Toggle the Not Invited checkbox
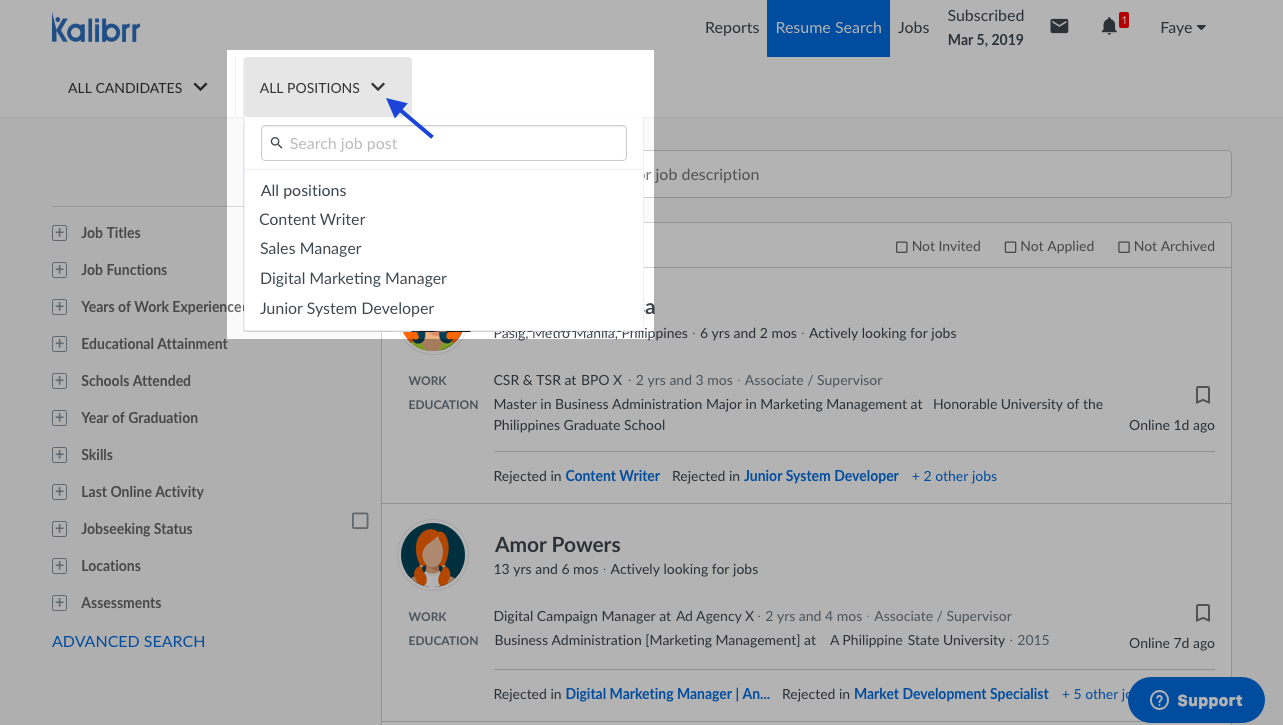The image size is (1283, 725). [901, 247]
